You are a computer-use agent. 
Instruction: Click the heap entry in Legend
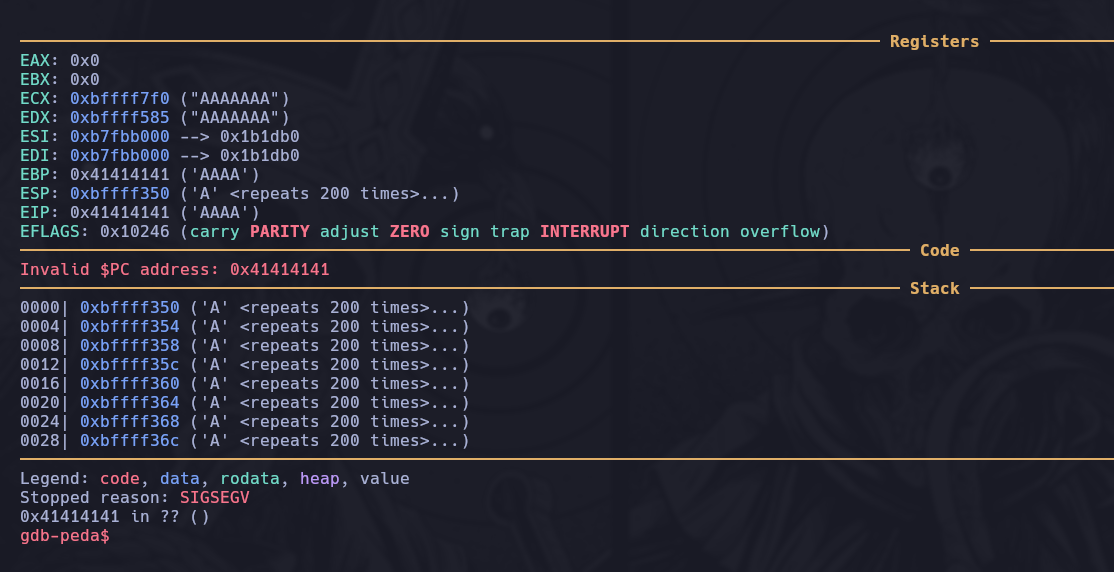[319, 479]
